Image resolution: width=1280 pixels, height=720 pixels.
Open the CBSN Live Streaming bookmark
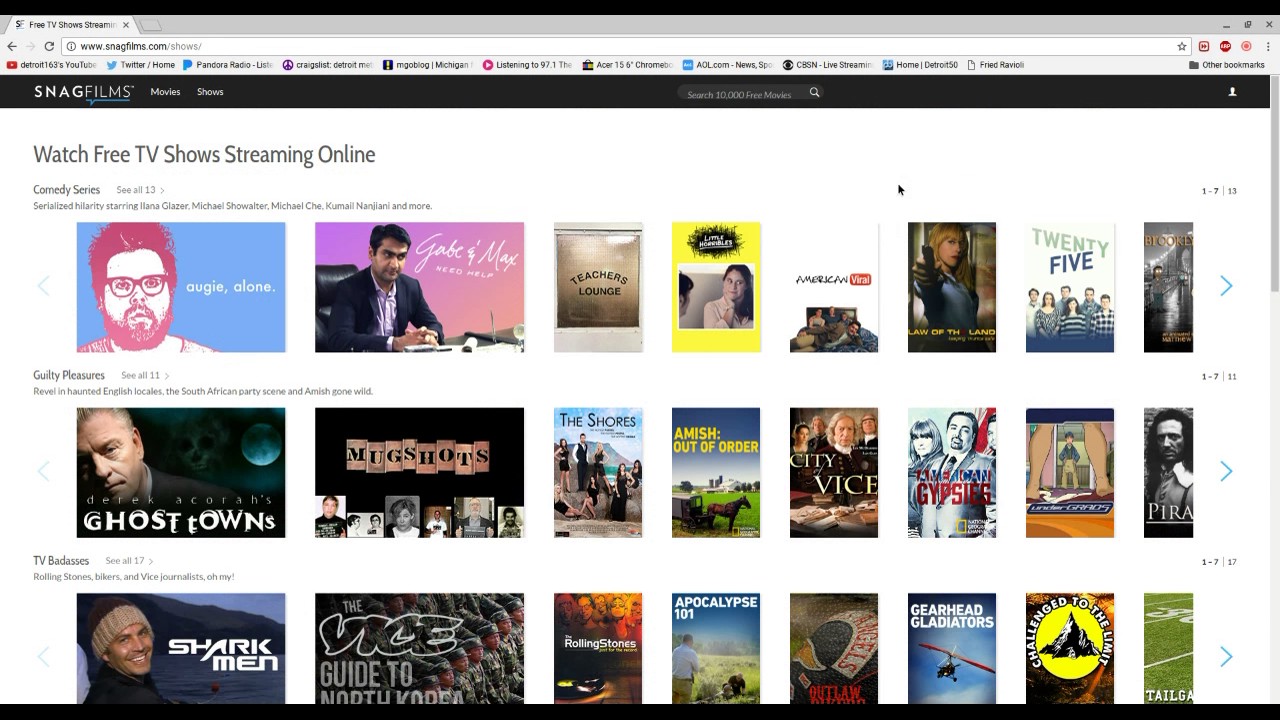pos(828,65)
